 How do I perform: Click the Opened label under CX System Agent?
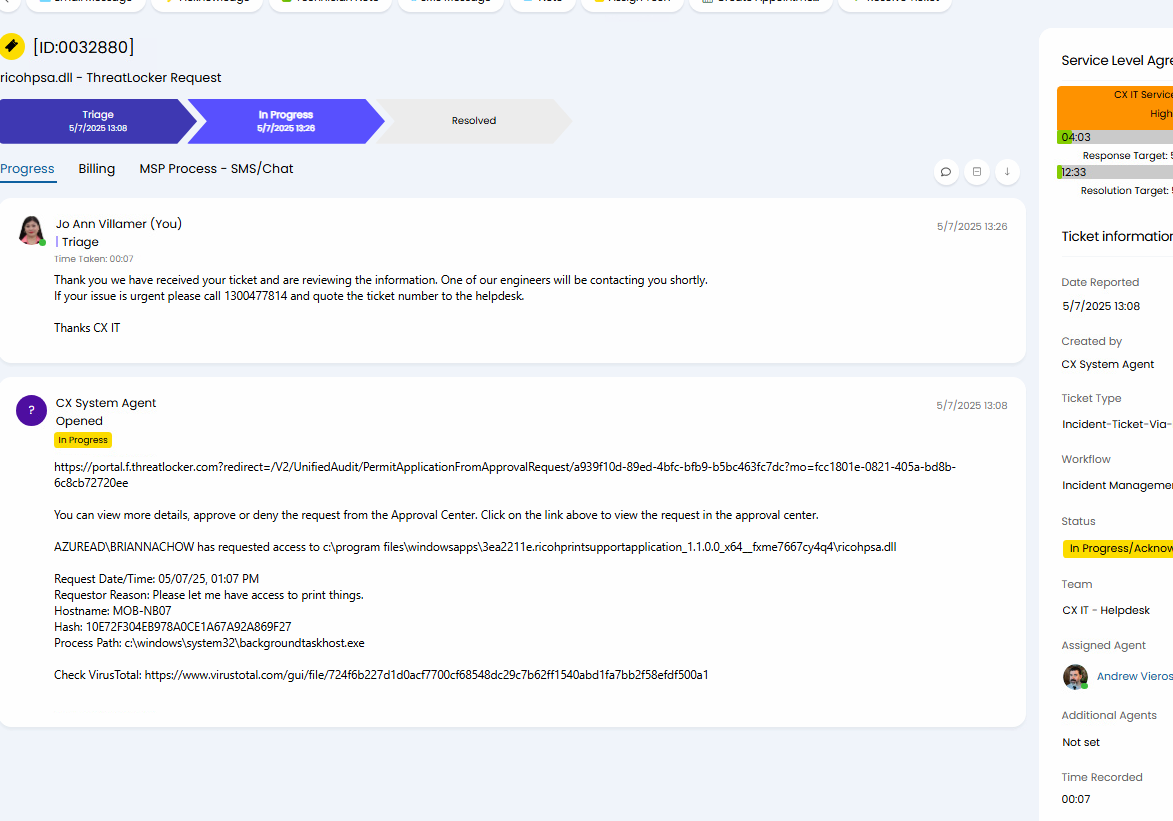click(79, 421)
